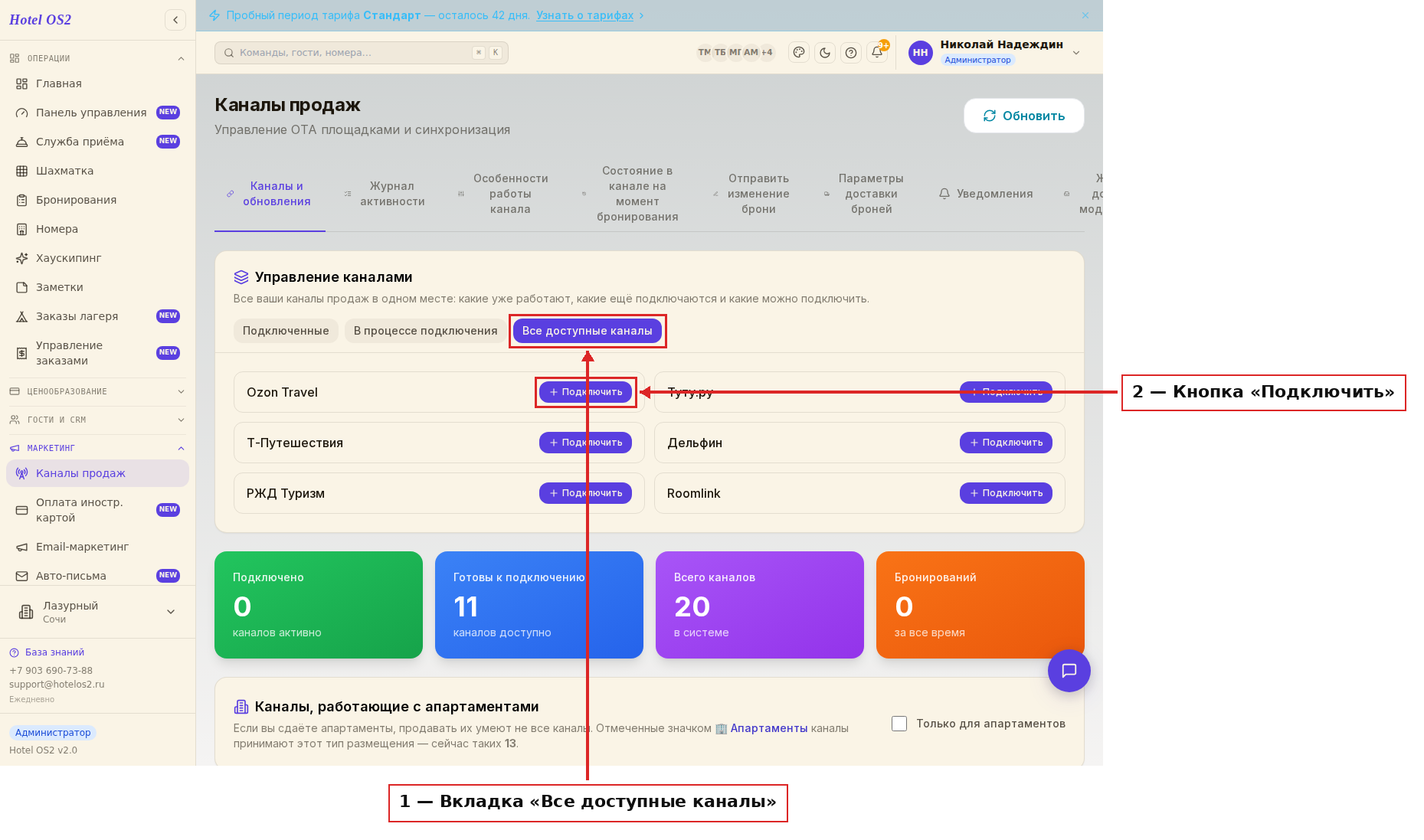Image resolution: width=1424 pixels, height=840 pixels.
Task: Click the Обновить button
Action: pyautogui.click(x=1023, y=116)
